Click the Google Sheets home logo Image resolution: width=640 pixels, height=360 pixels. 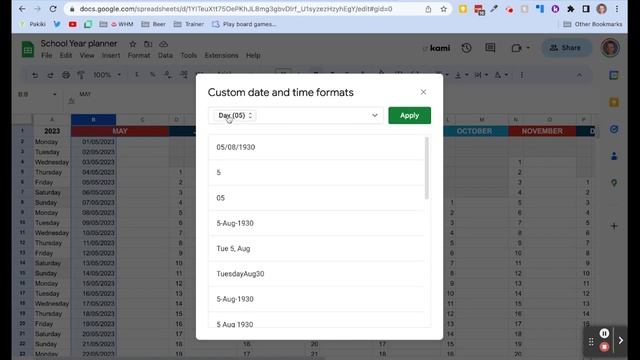28,49
